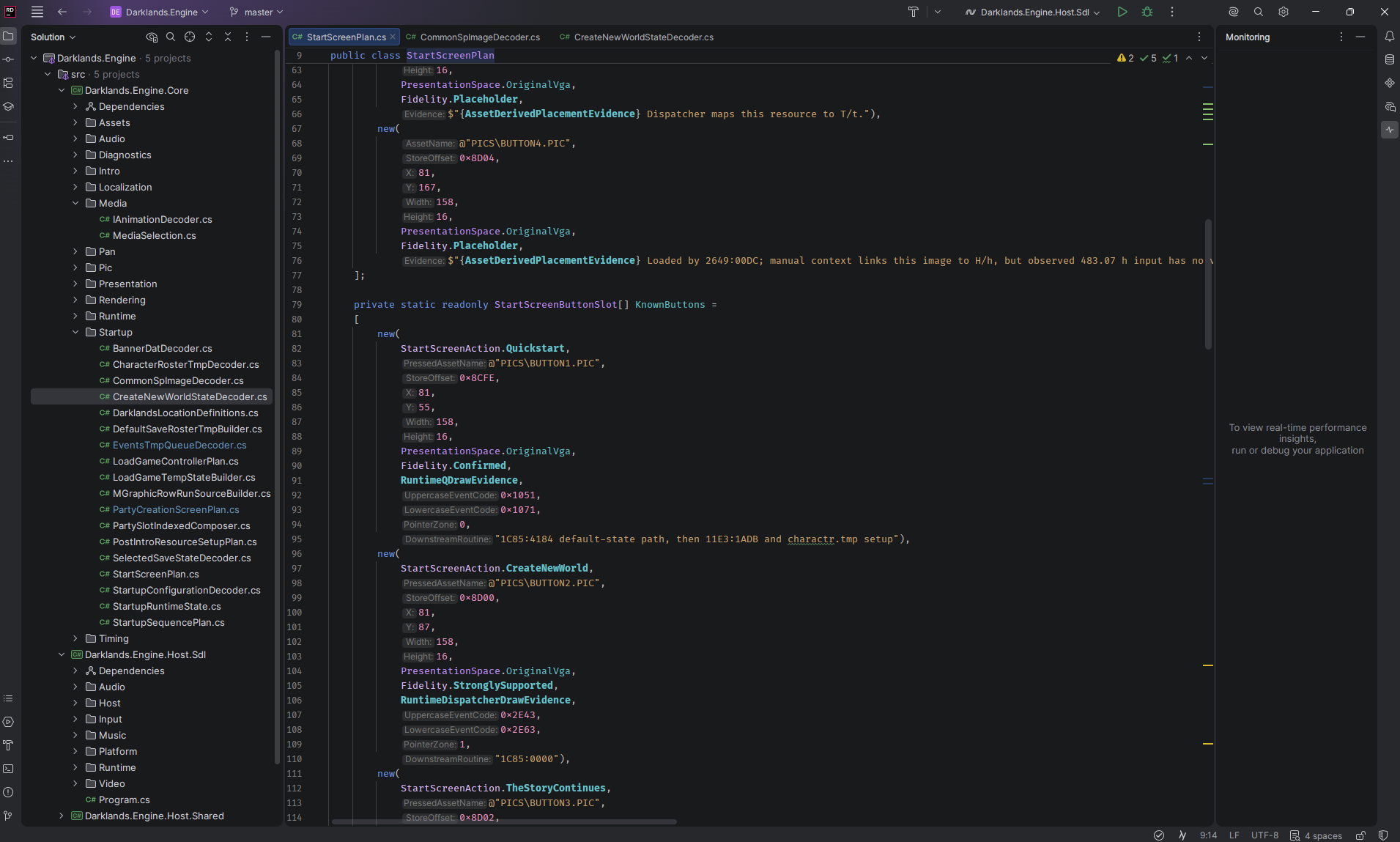Open IDE settings gear icon
Image resolution: width=1400 pixels, height=842 pixels.
click(x=1284, y=12)
